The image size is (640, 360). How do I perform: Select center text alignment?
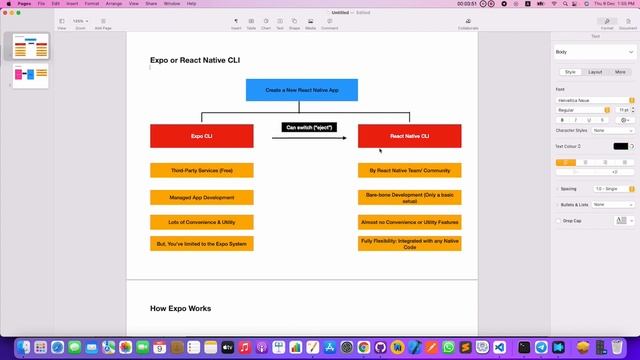(585, 162)
